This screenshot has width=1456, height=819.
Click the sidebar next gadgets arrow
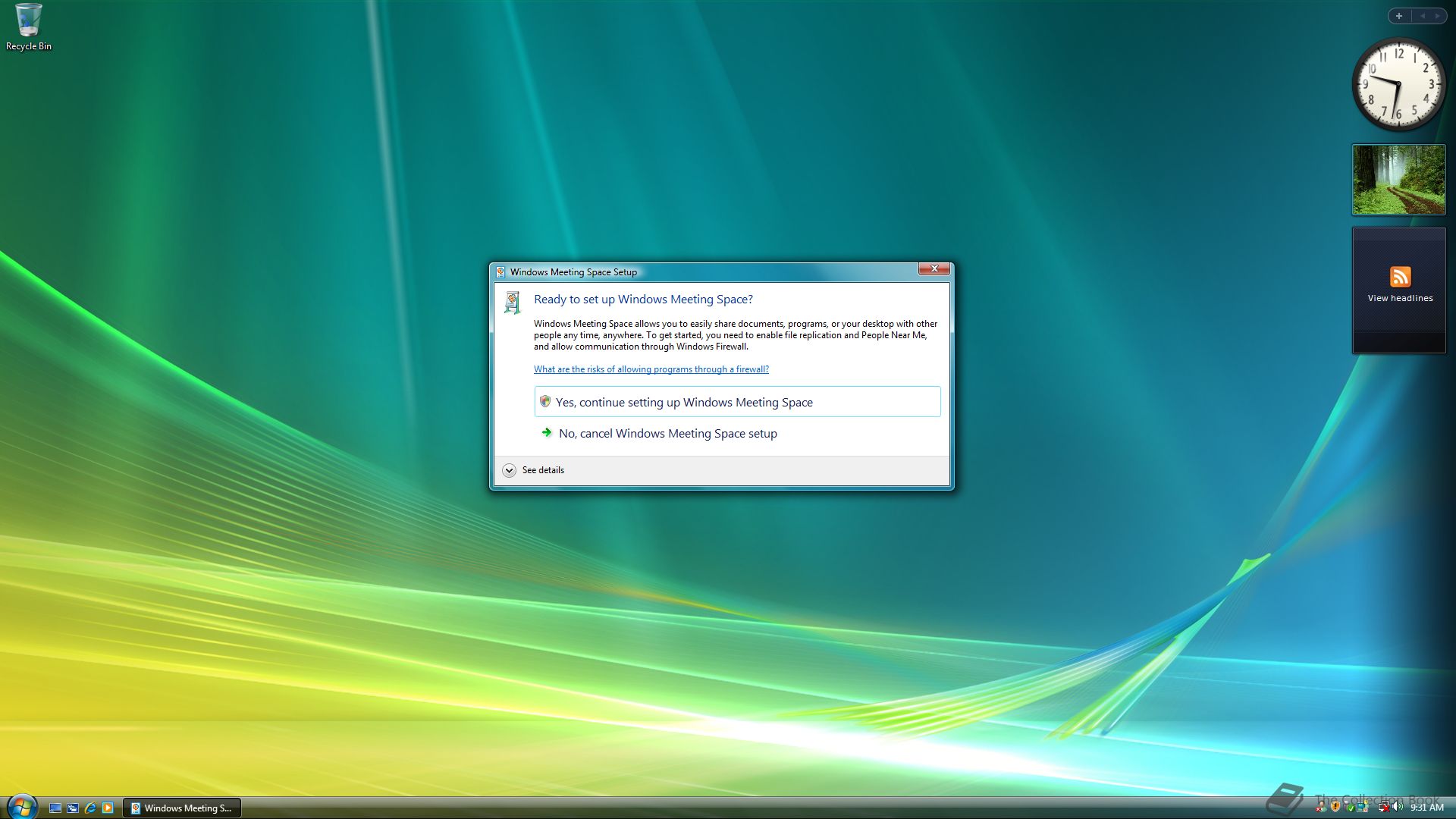[1437, 16]
